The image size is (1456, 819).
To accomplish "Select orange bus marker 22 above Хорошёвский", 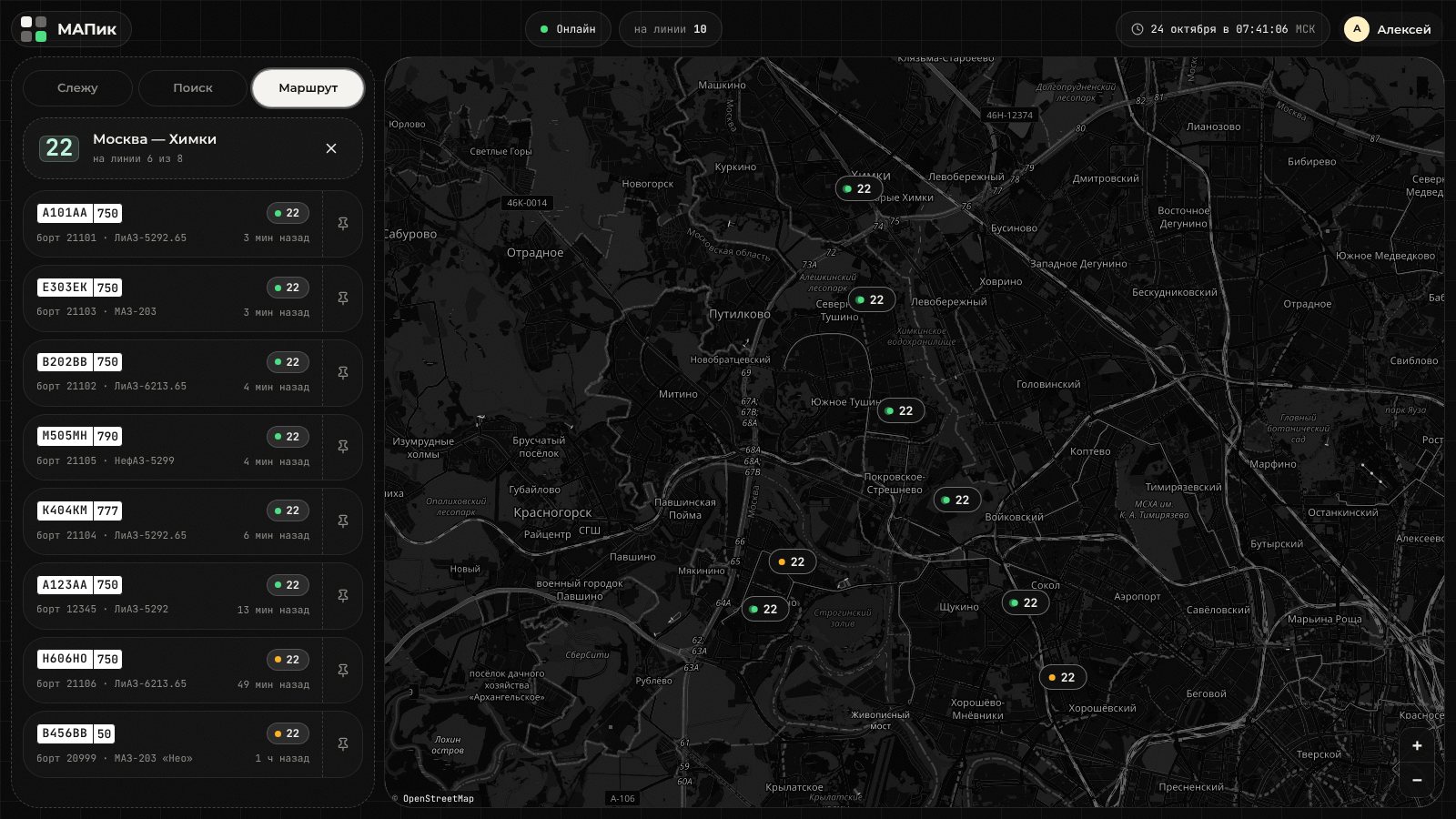I will click(x=1062, y=678).
